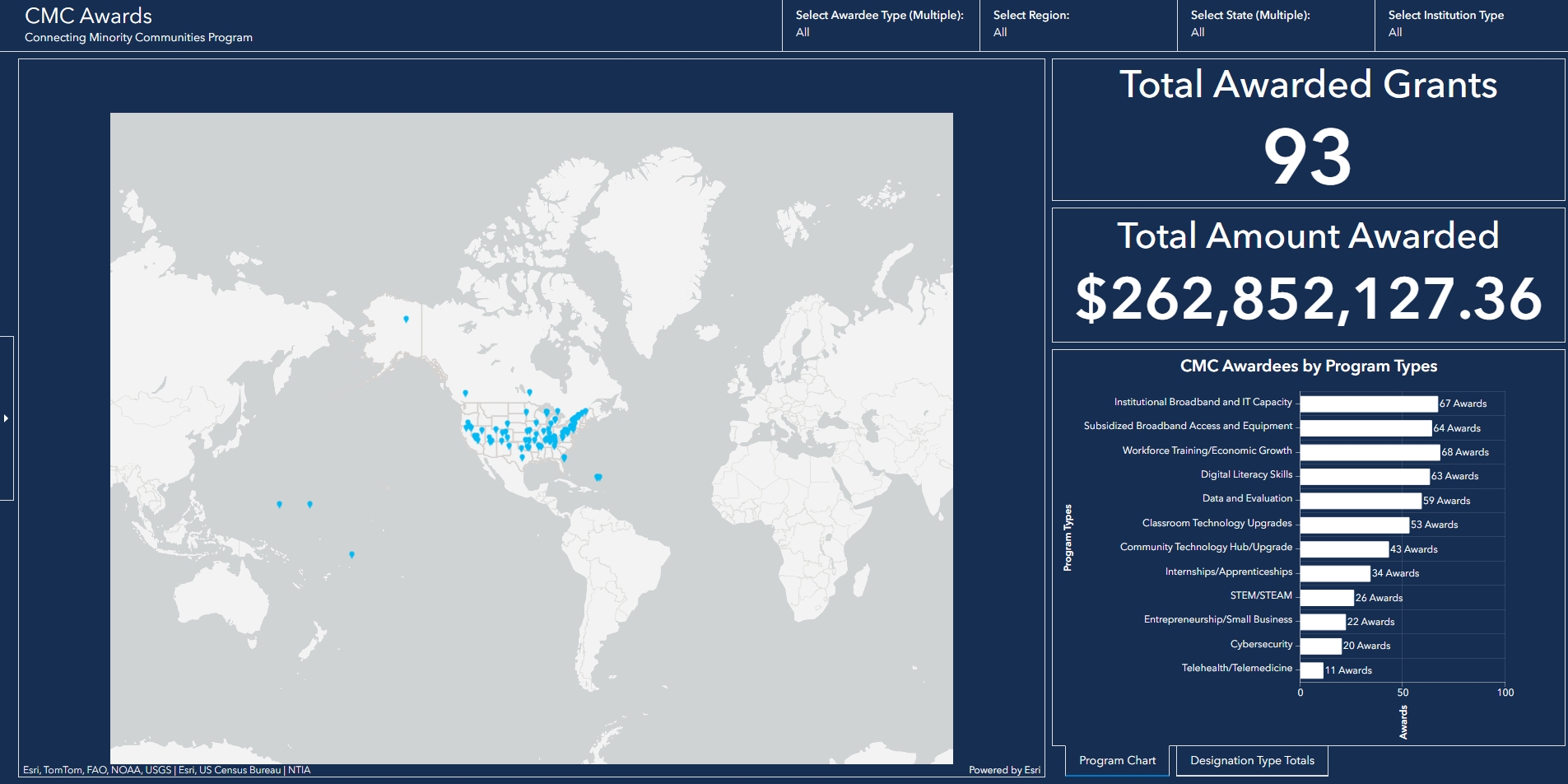Click the map pin near Puerto Rico

pos(598,477)
